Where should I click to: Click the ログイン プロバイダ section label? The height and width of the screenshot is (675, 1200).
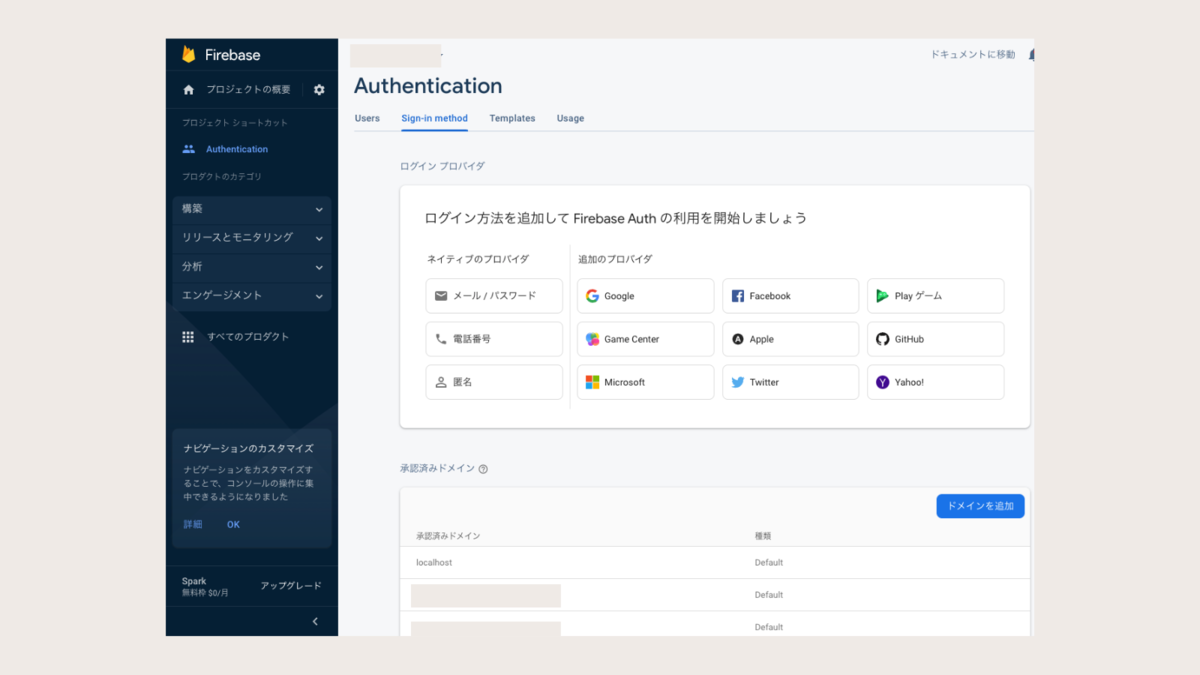(442, 166)
